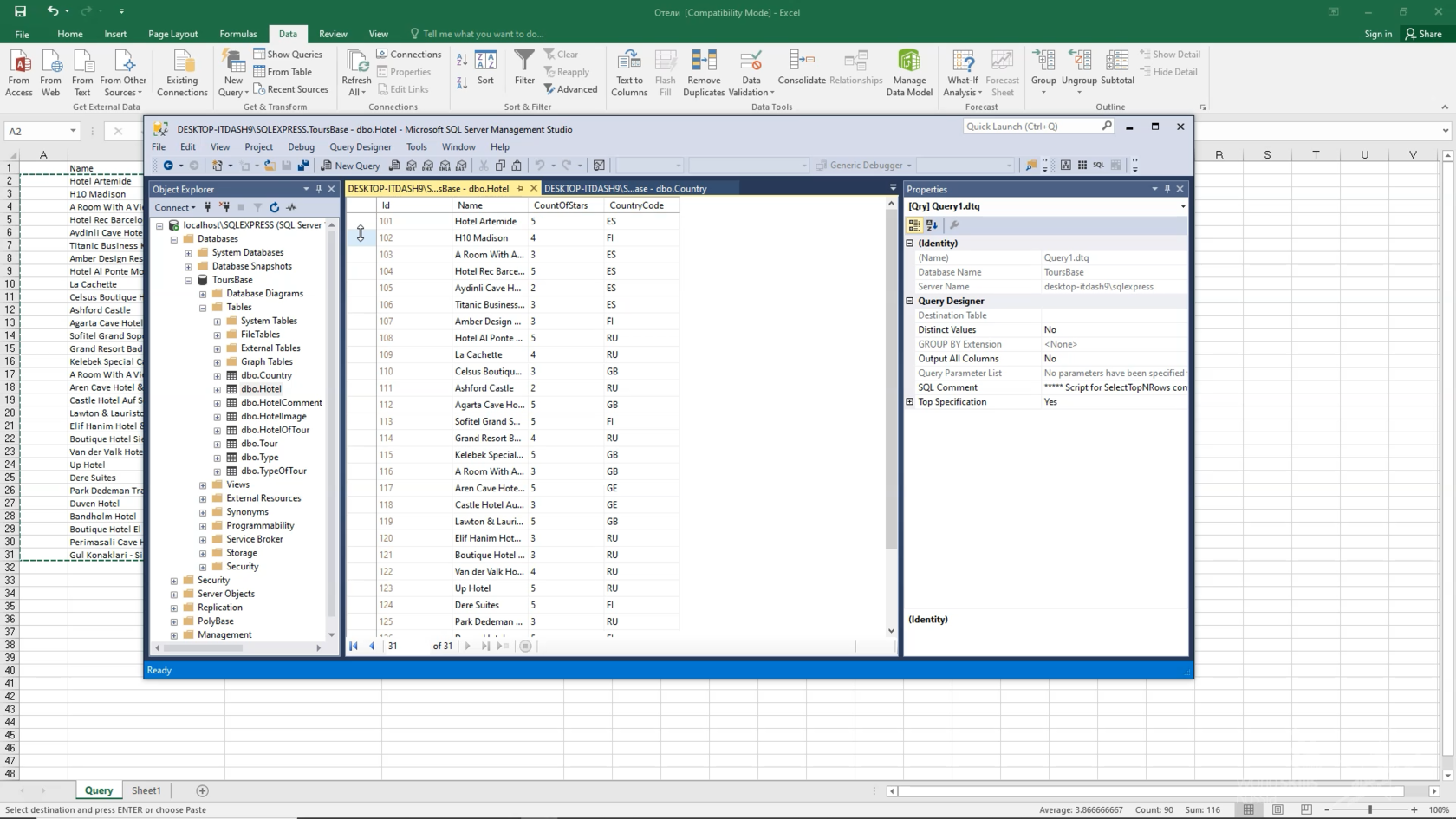The width and height of the screenshot is (1456, 819).
Task: Open Review tab in Excel ribbon
Action: coord(333,34)
